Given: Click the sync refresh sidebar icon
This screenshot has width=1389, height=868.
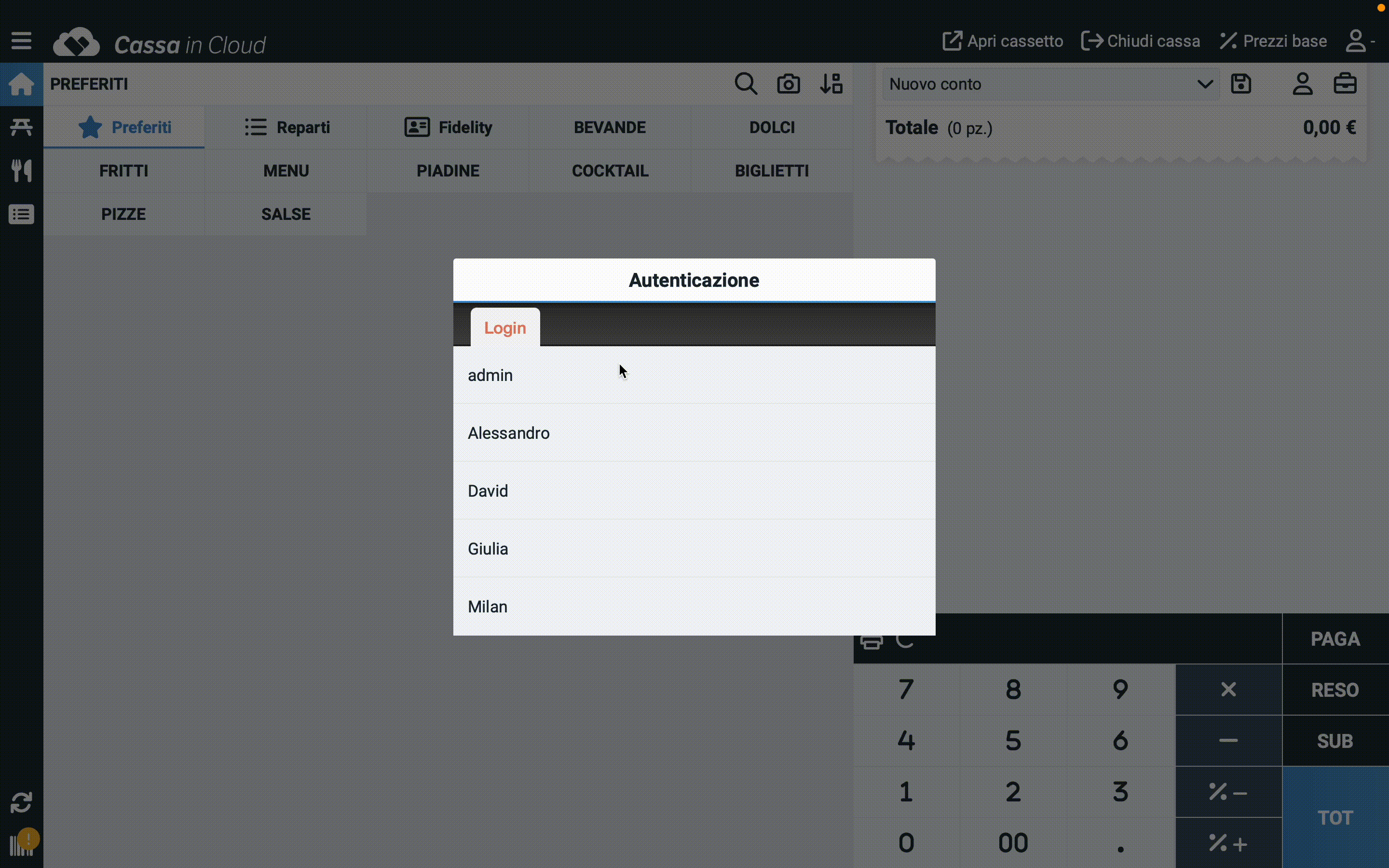Looking at the screenshot, I should pos(21,802).
